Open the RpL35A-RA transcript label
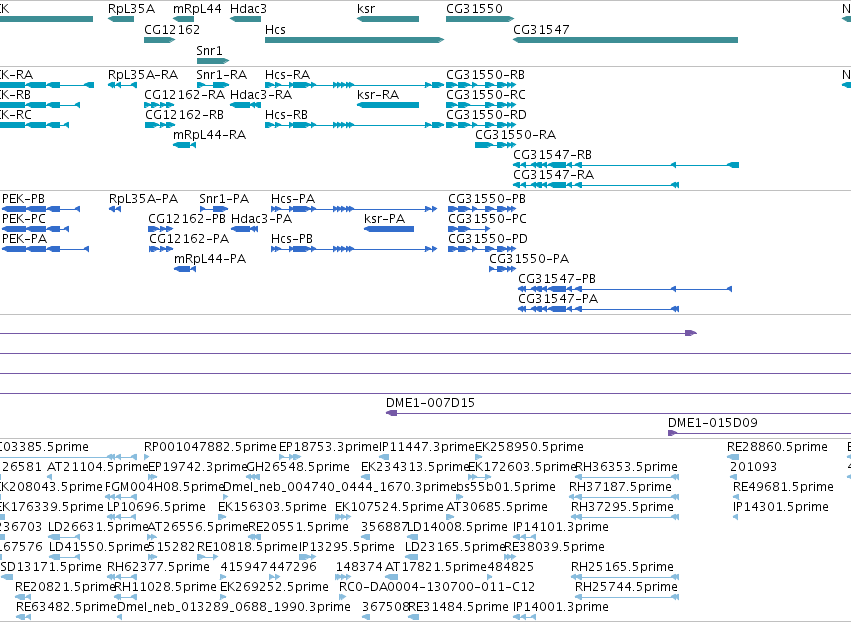 (x=143, y=74)
